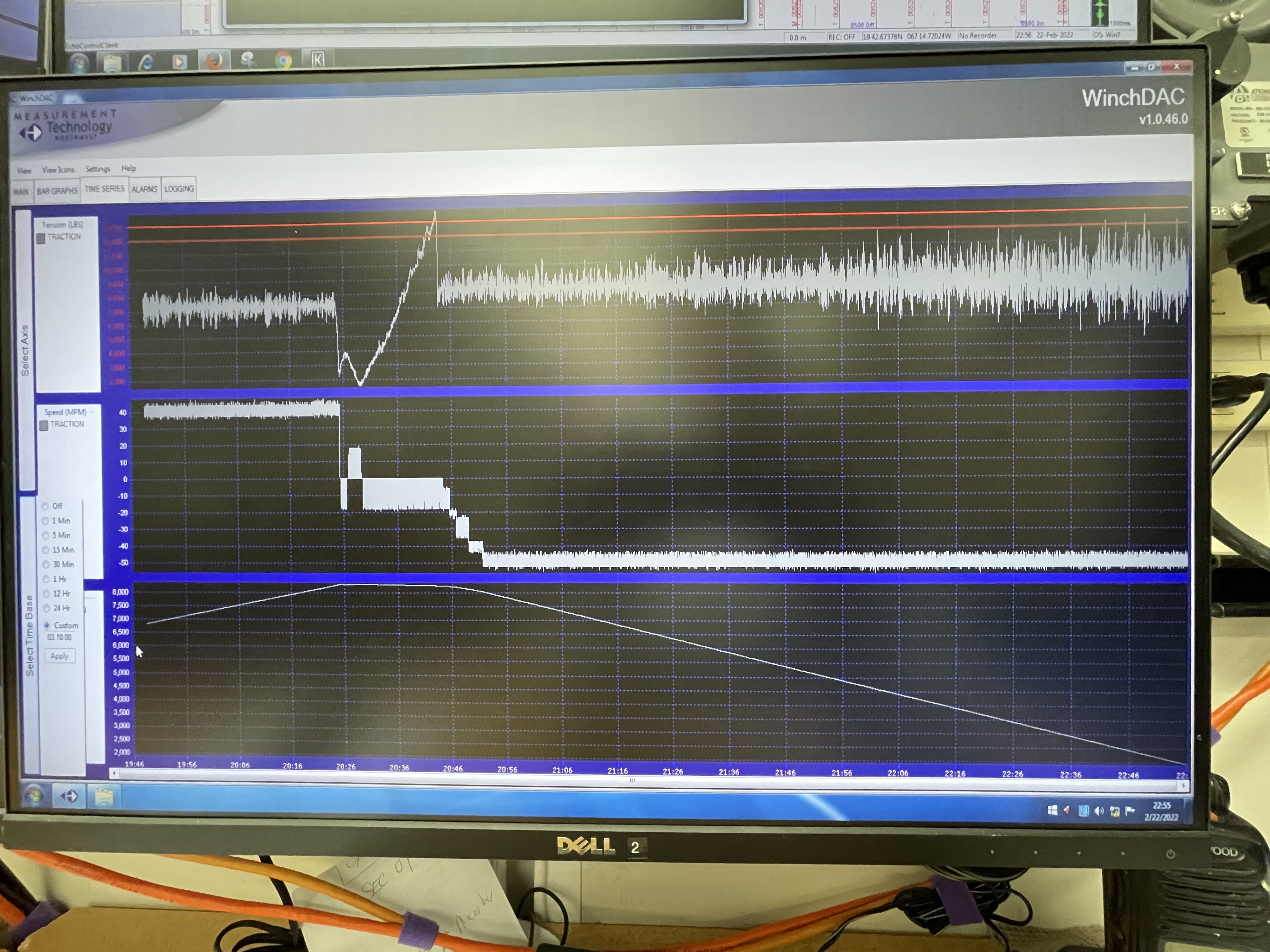Turn the time base Off
Viewport: 1270px width, 952px height.
[45, 506]
